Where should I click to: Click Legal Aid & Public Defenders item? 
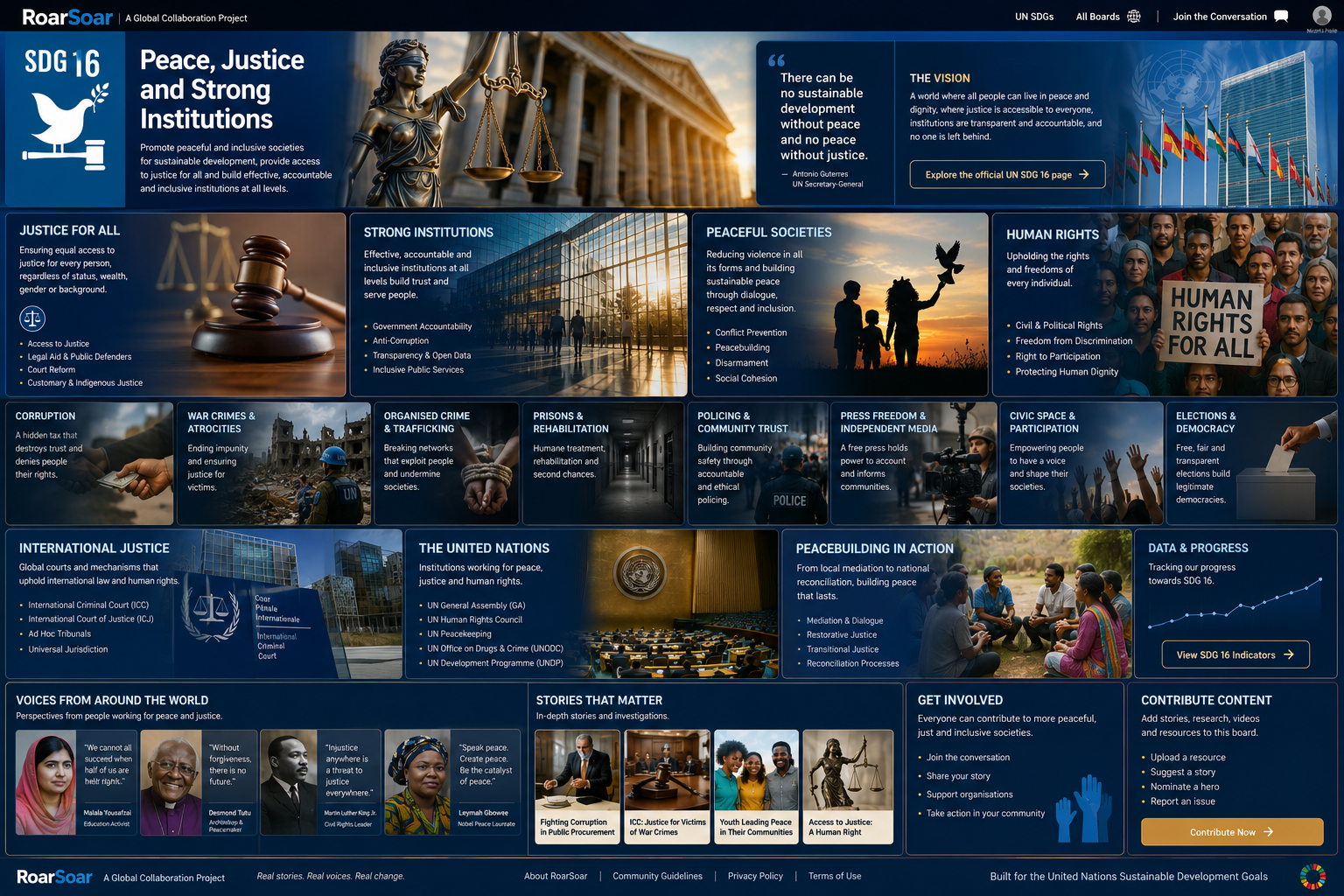pyautogui.click(x=80, y=357)
